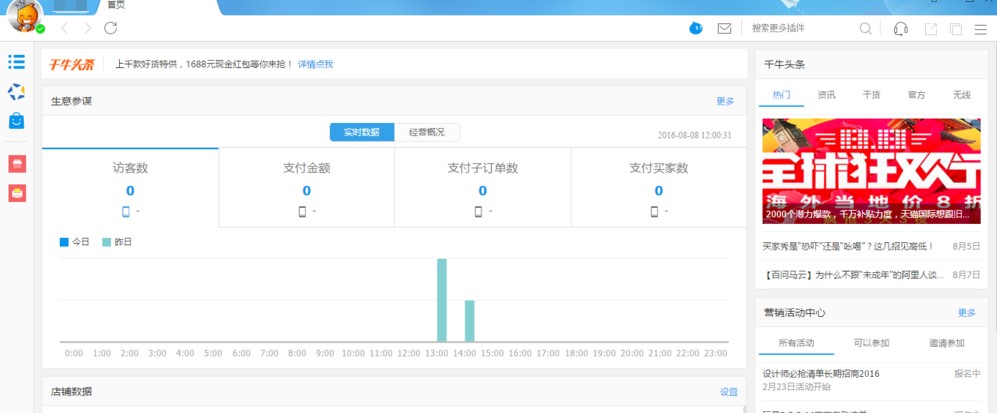Click the 详情点我 link

coord(315,64)
